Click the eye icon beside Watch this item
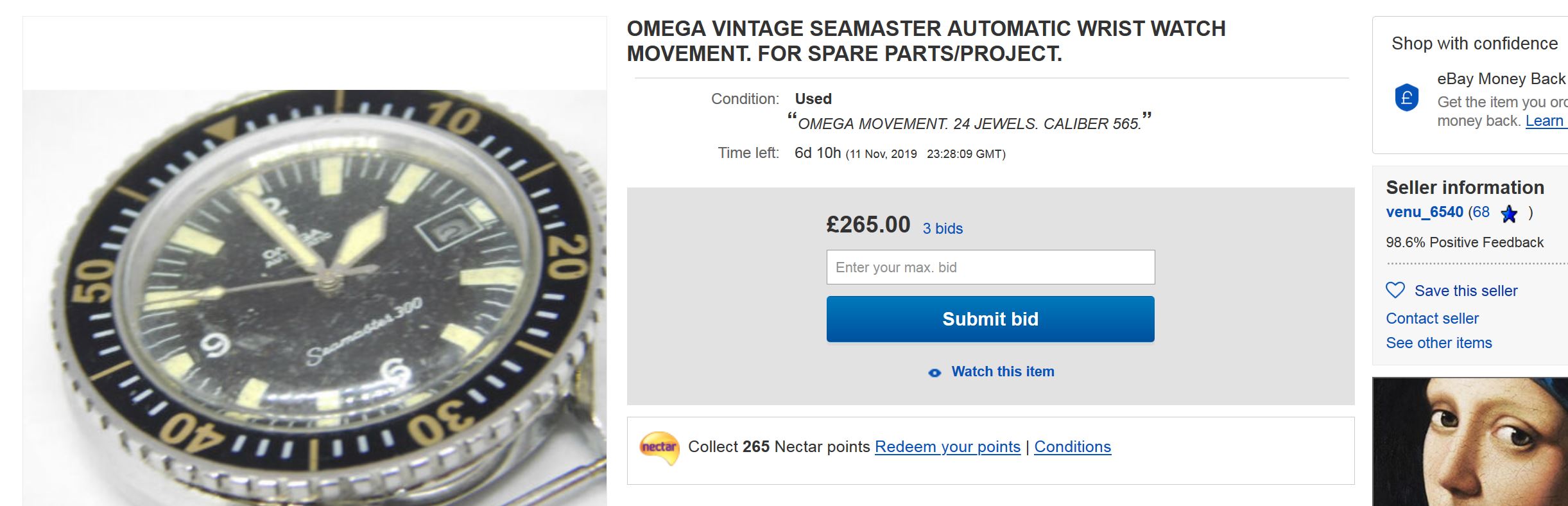This screenshot has height=506, width=1568. pos(935,372)
